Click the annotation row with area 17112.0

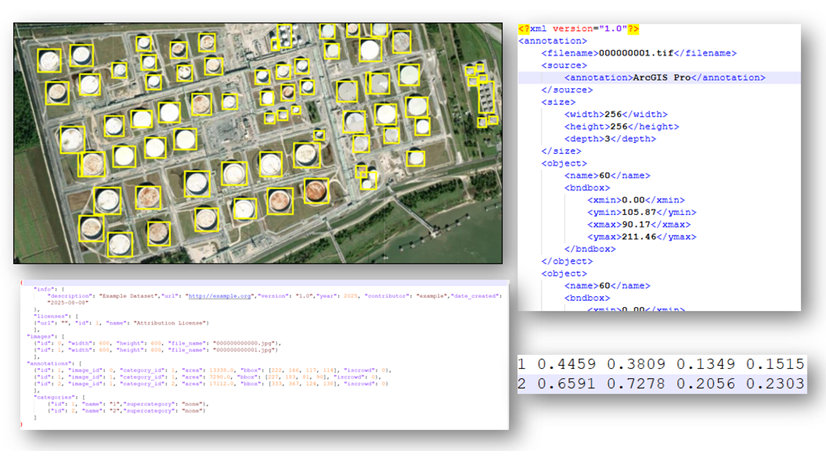point(211,384)
